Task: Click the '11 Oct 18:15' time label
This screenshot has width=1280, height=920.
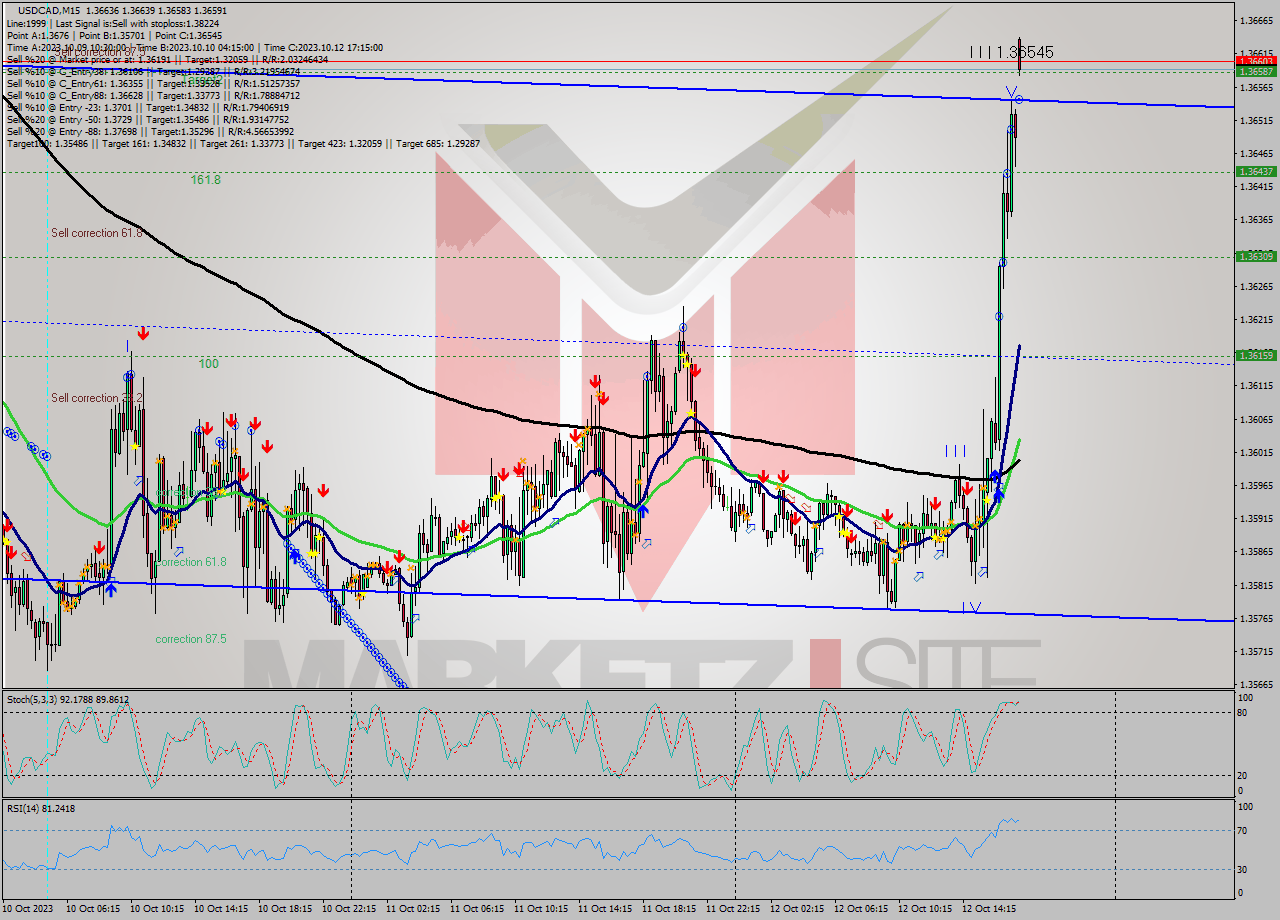Action: (x=669, y=909)
